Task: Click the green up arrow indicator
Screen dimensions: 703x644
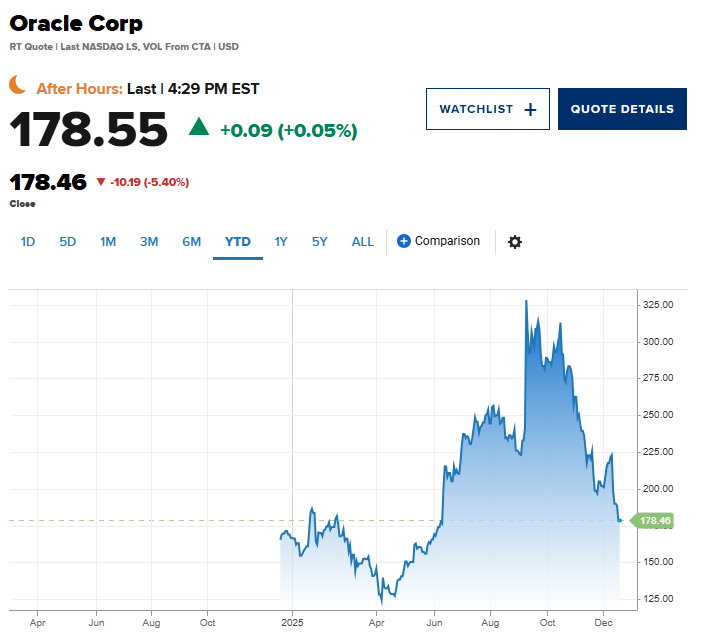Action: (x=199, y=126)
